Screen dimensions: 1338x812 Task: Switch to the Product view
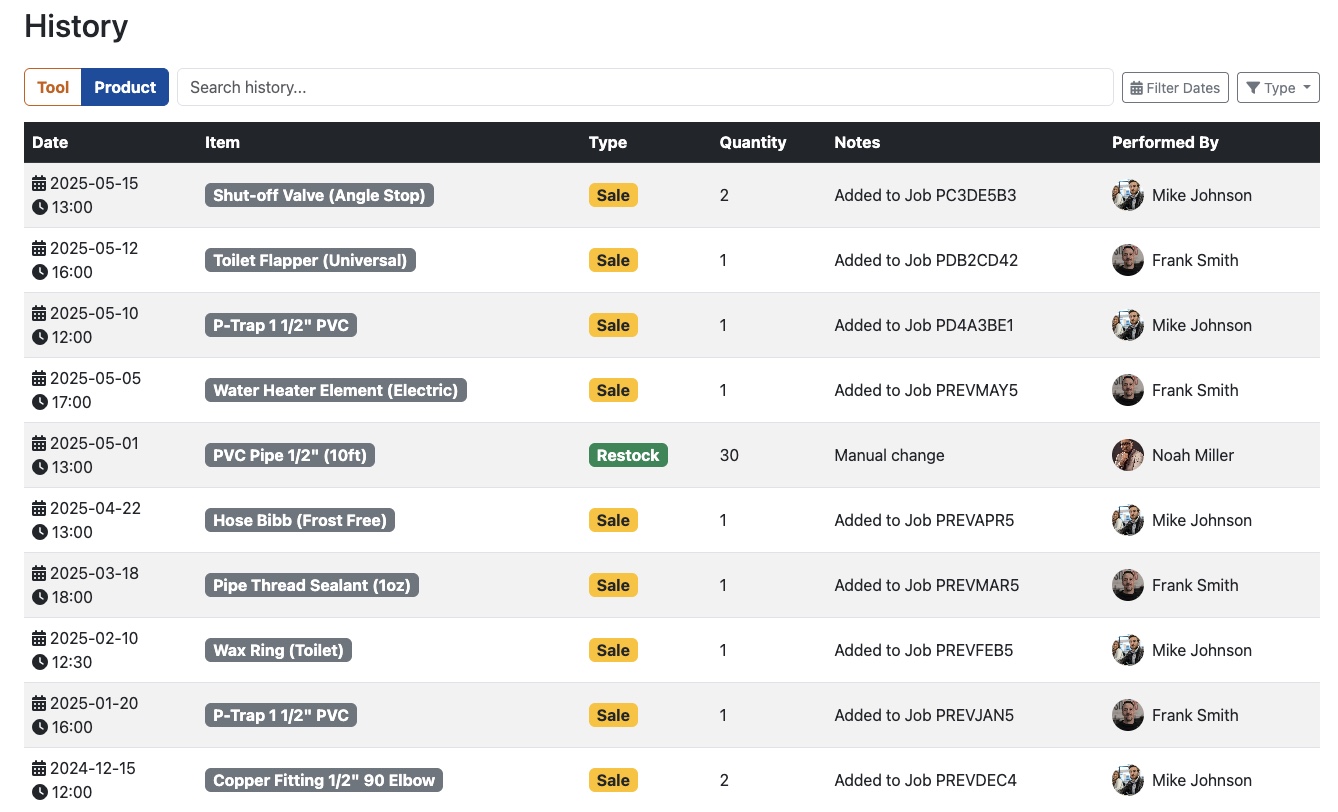click(124, 87)
